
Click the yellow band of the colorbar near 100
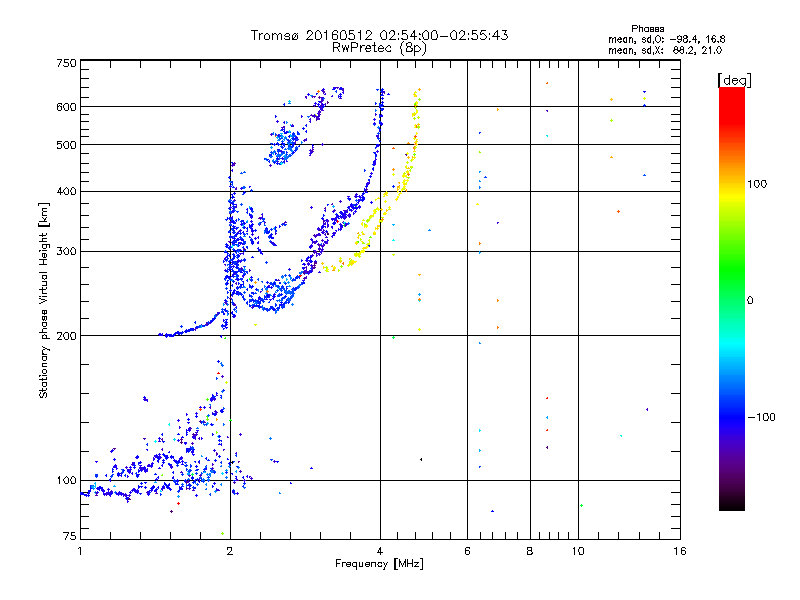pyautogui.click(x=732, y=194)
